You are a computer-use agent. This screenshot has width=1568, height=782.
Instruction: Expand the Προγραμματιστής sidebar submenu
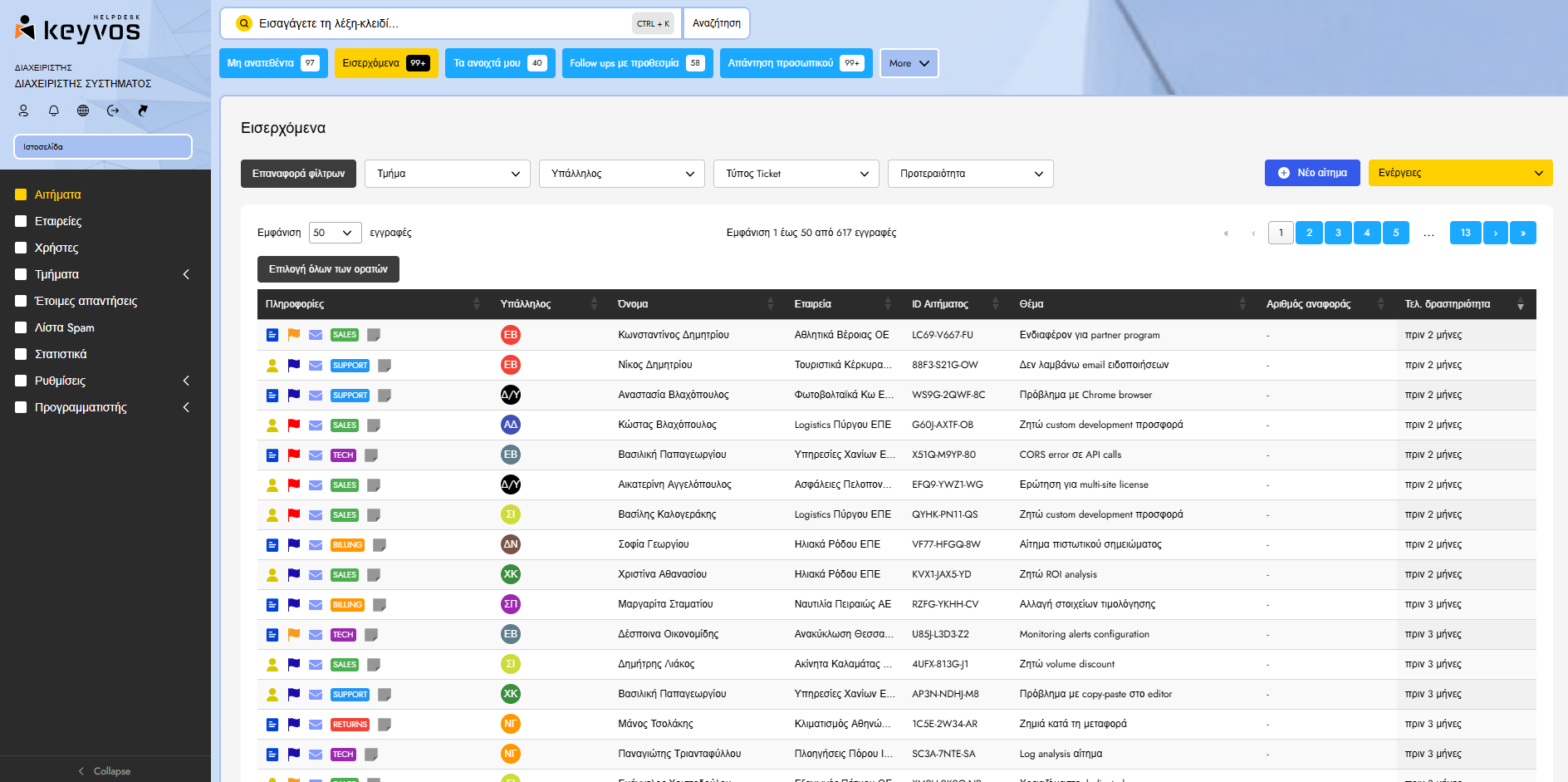pos(186,407)
